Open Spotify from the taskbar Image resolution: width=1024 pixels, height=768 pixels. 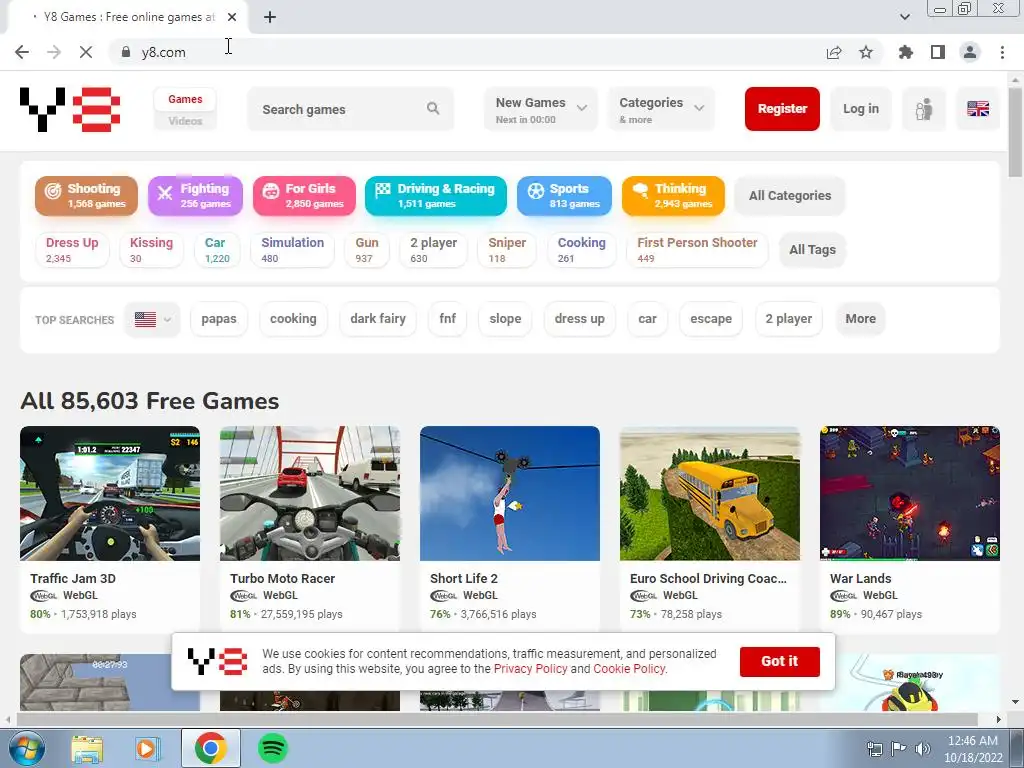(x=273, y=748)
